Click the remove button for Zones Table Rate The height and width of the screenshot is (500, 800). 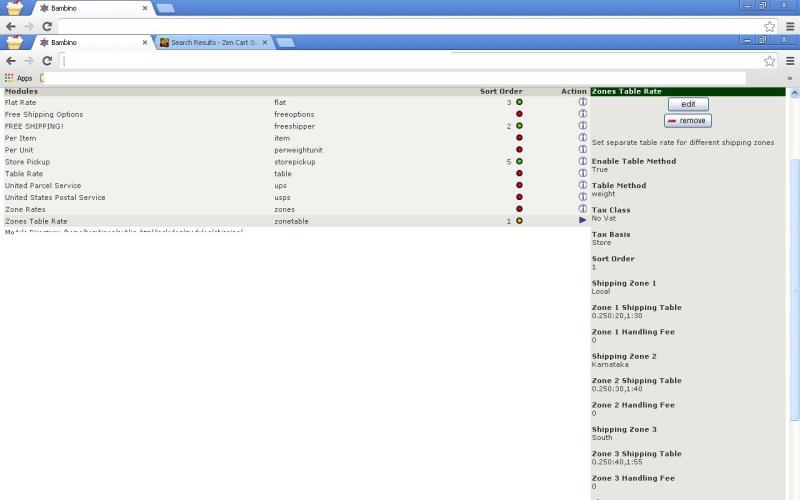[x=688, y=120]
